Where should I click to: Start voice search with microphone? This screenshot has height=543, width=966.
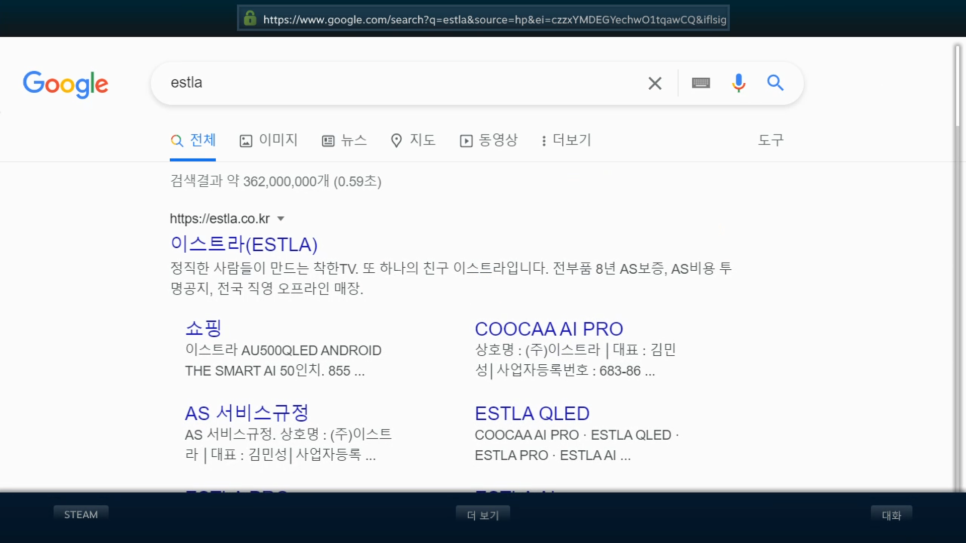coord(738,83)
